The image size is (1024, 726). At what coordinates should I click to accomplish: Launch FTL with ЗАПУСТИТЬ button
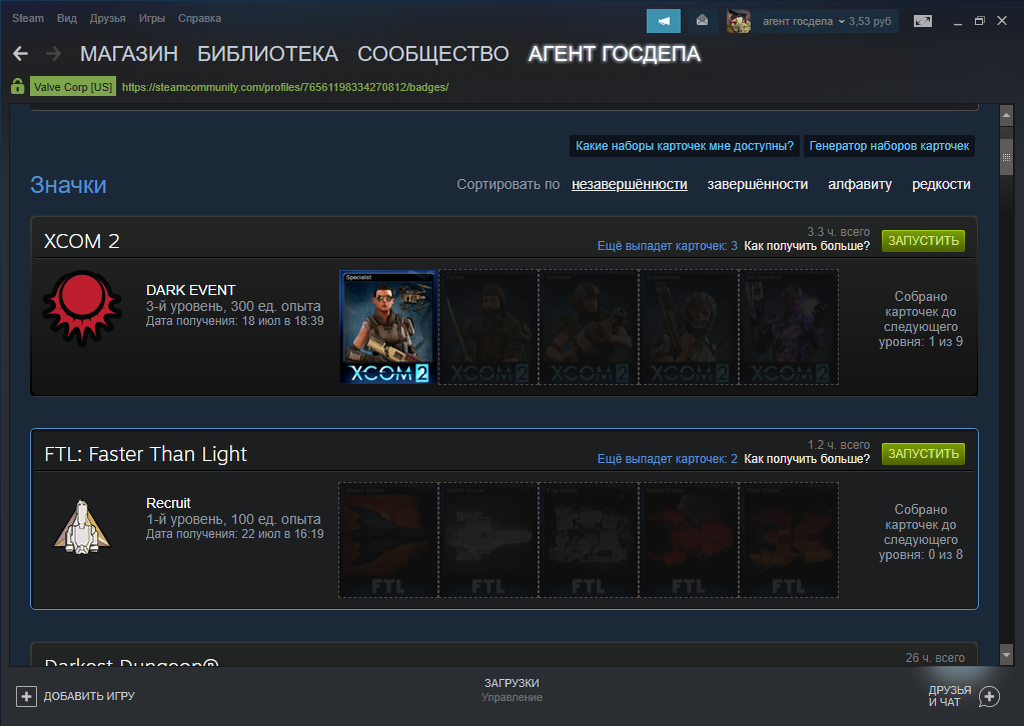tap(923, 453)
